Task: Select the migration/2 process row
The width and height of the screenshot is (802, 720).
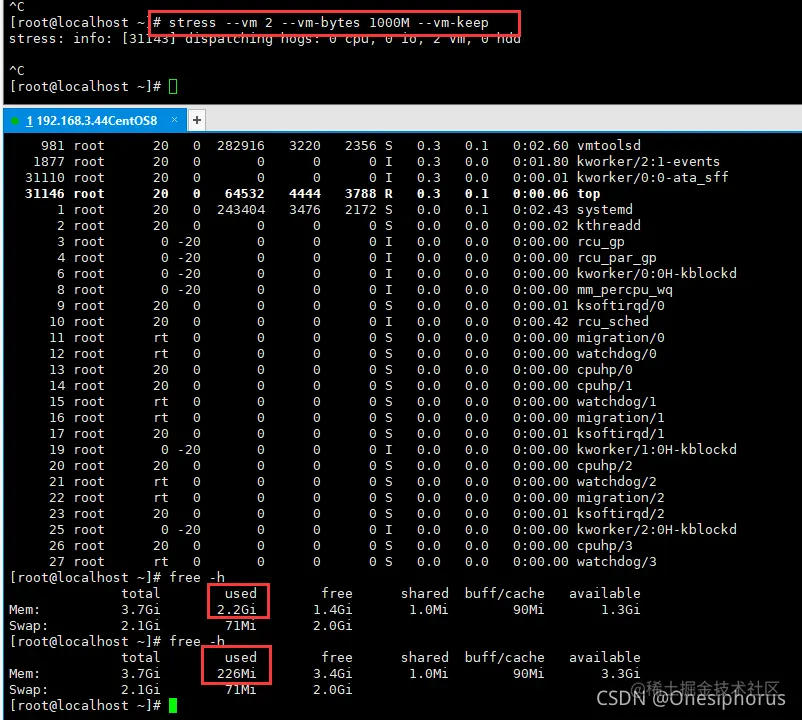Action: [357, 498]
